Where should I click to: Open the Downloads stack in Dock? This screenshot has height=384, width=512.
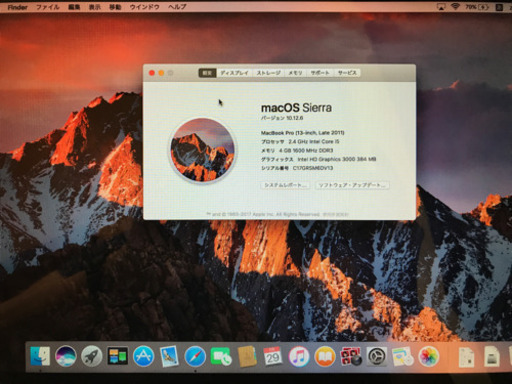[492, 357]
